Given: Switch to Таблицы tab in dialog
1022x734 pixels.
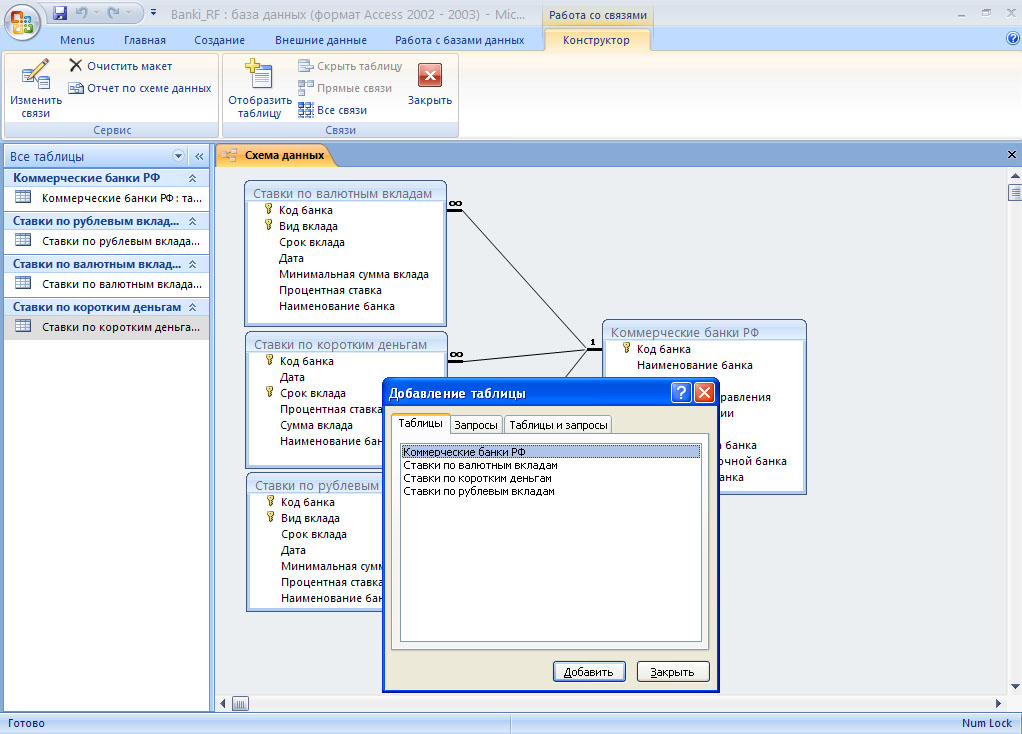Looking at the screenshot, I should [x=420, y=424].
